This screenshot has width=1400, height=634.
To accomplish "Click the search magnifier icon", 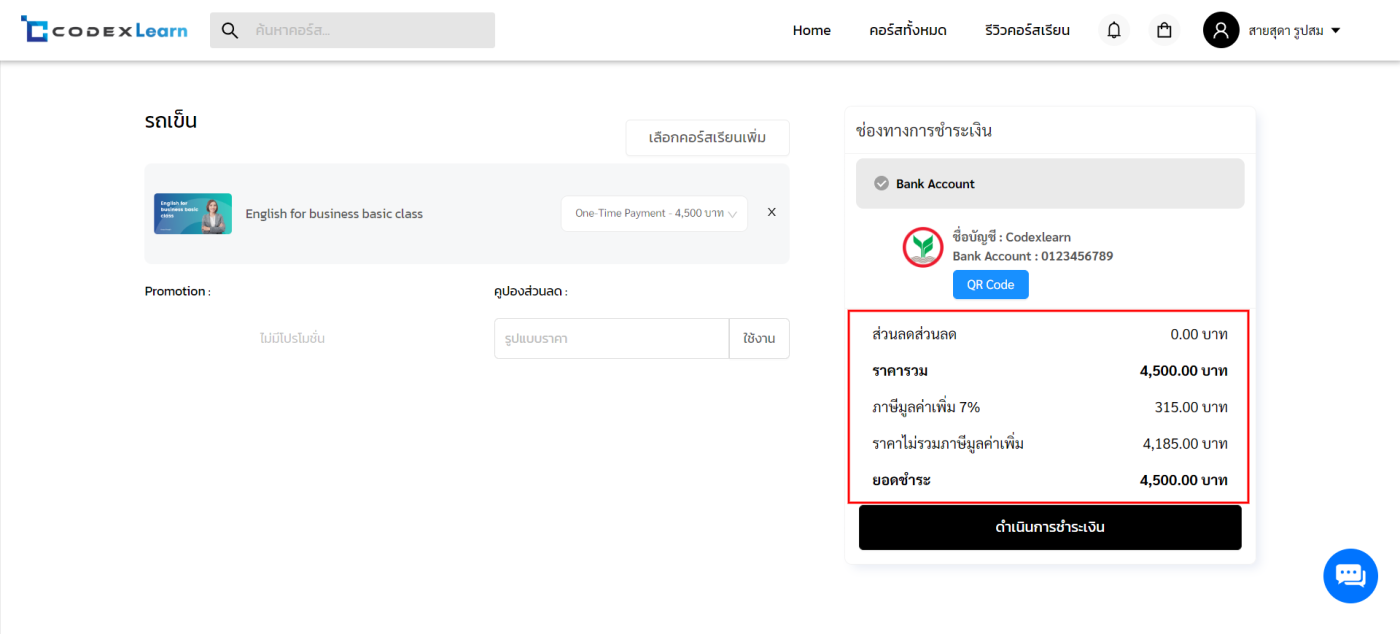I will [230, 30].
